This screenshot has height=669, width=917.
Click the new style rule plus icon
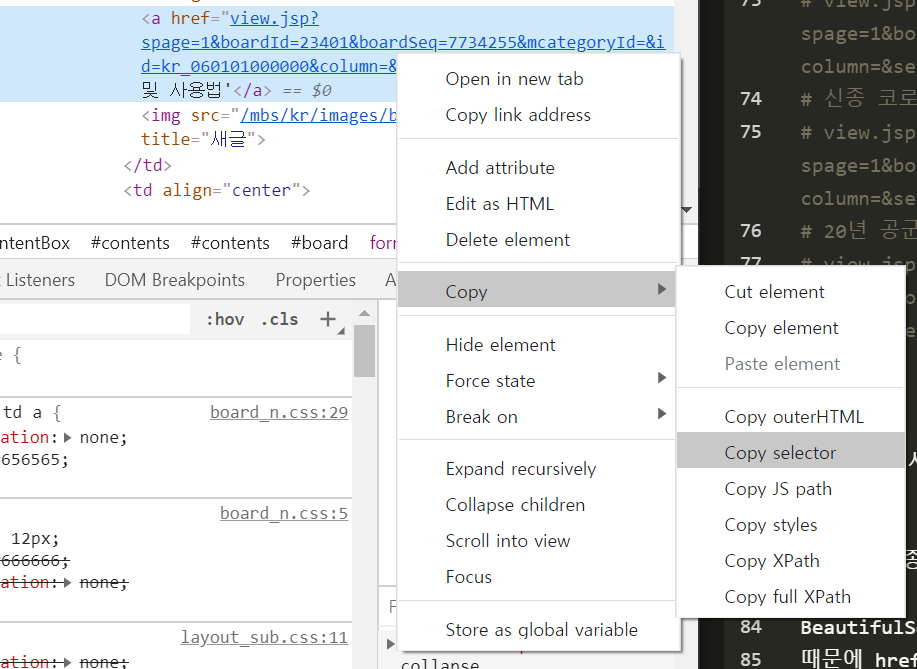[327, 318]
